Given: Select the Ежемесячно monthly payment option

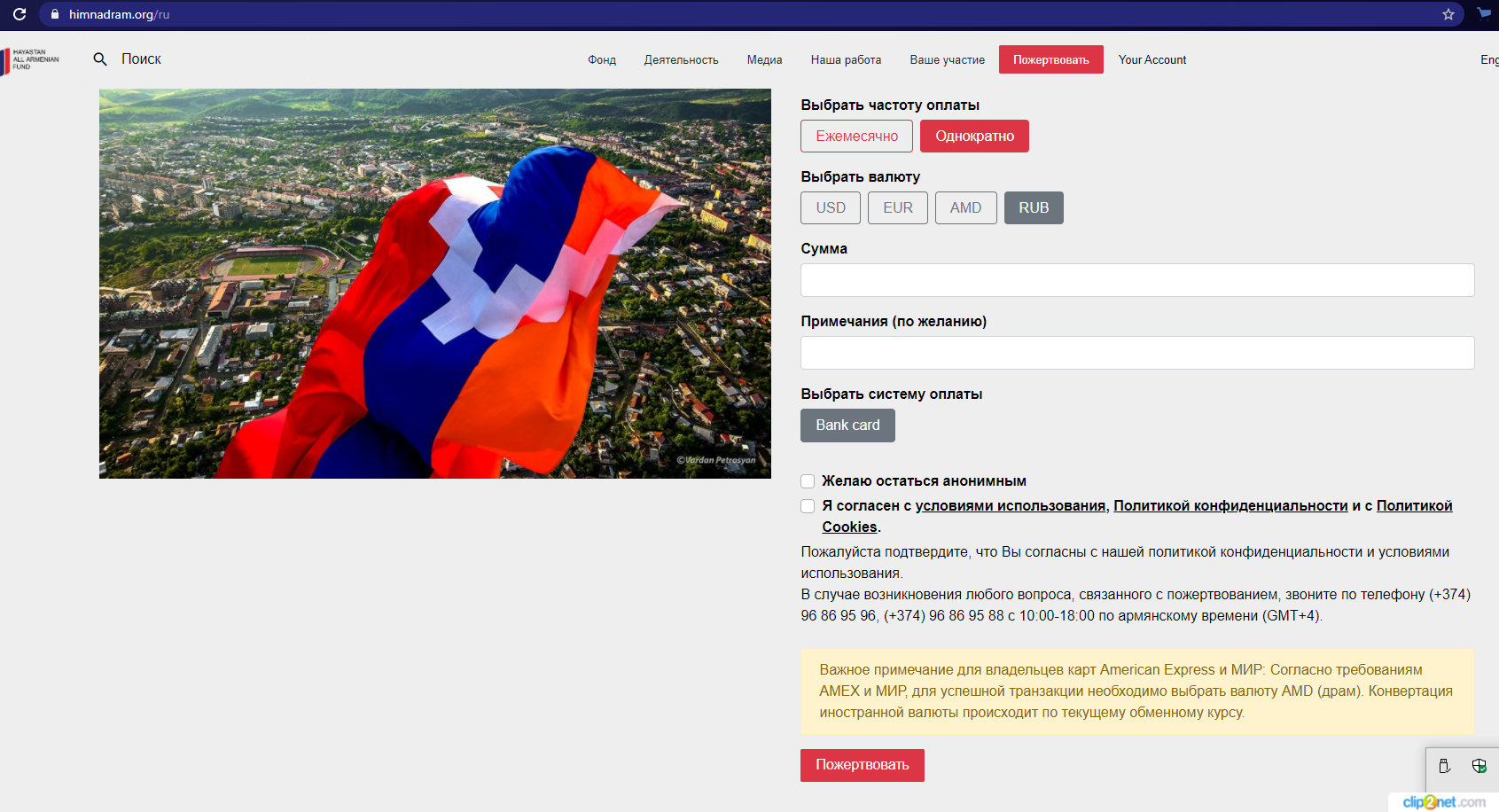Looking at the screenshot, I should point(856,137).
